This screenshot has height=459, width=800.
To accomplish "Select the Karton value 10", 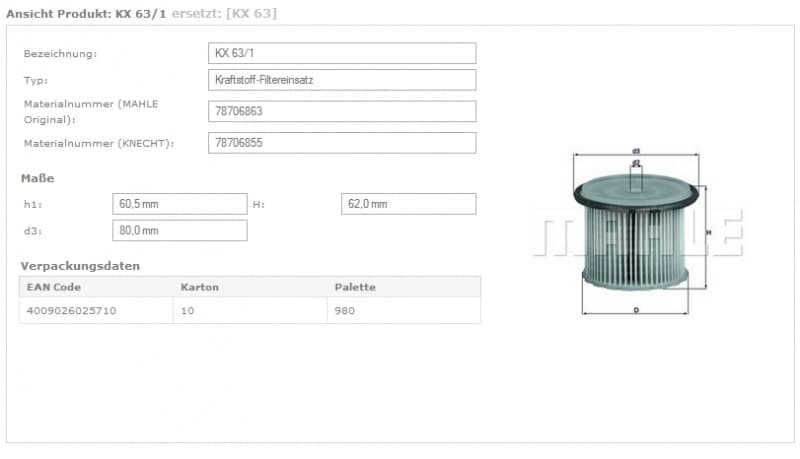I will point(187,311).
